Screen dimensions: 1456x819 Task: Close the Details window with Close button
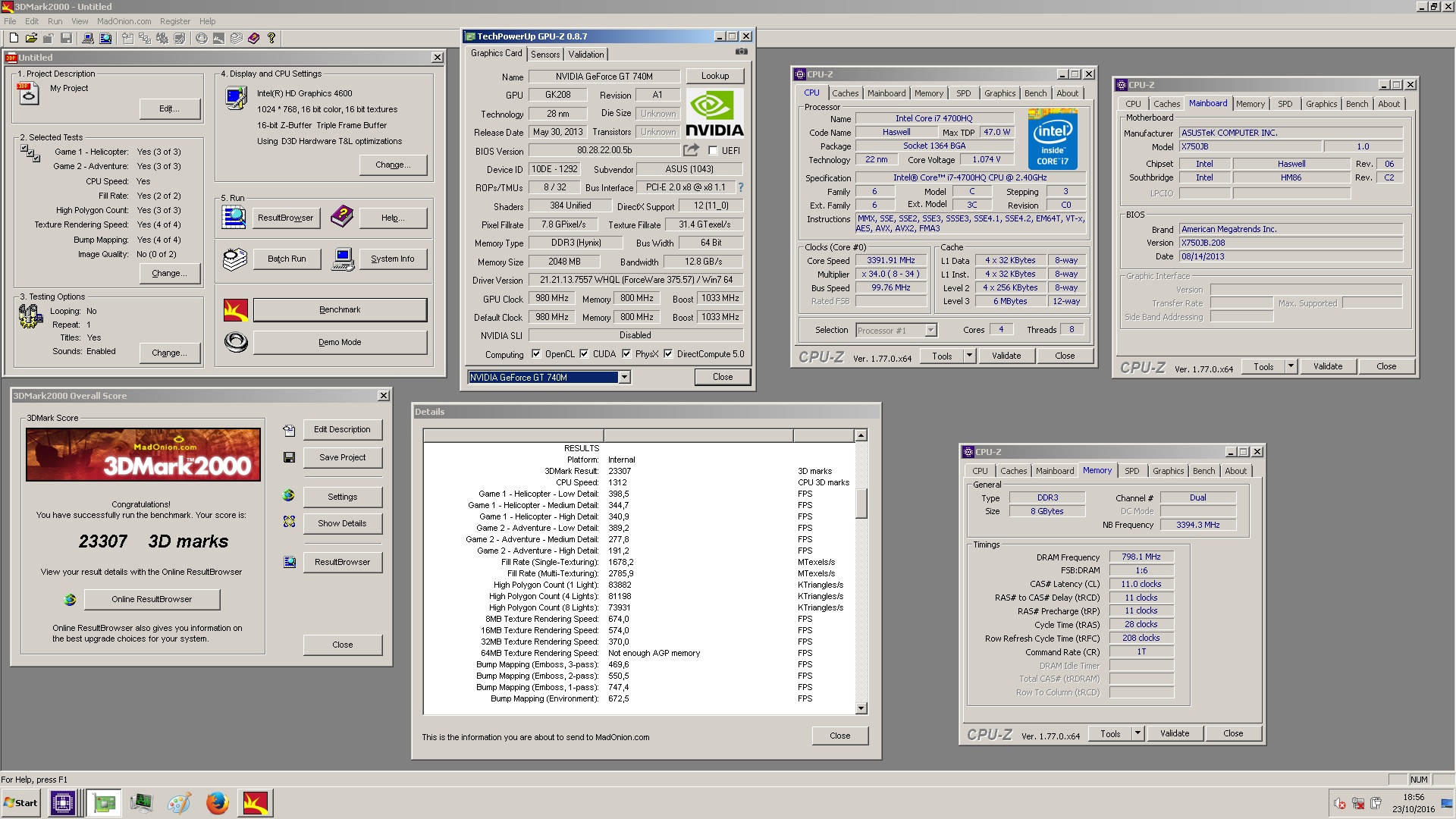839,736
